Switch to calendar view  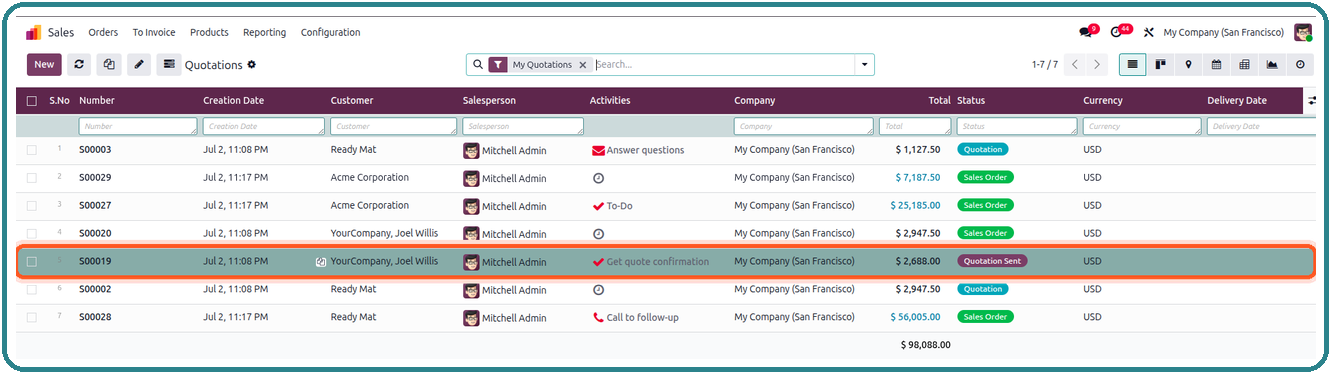point(1216,64)
